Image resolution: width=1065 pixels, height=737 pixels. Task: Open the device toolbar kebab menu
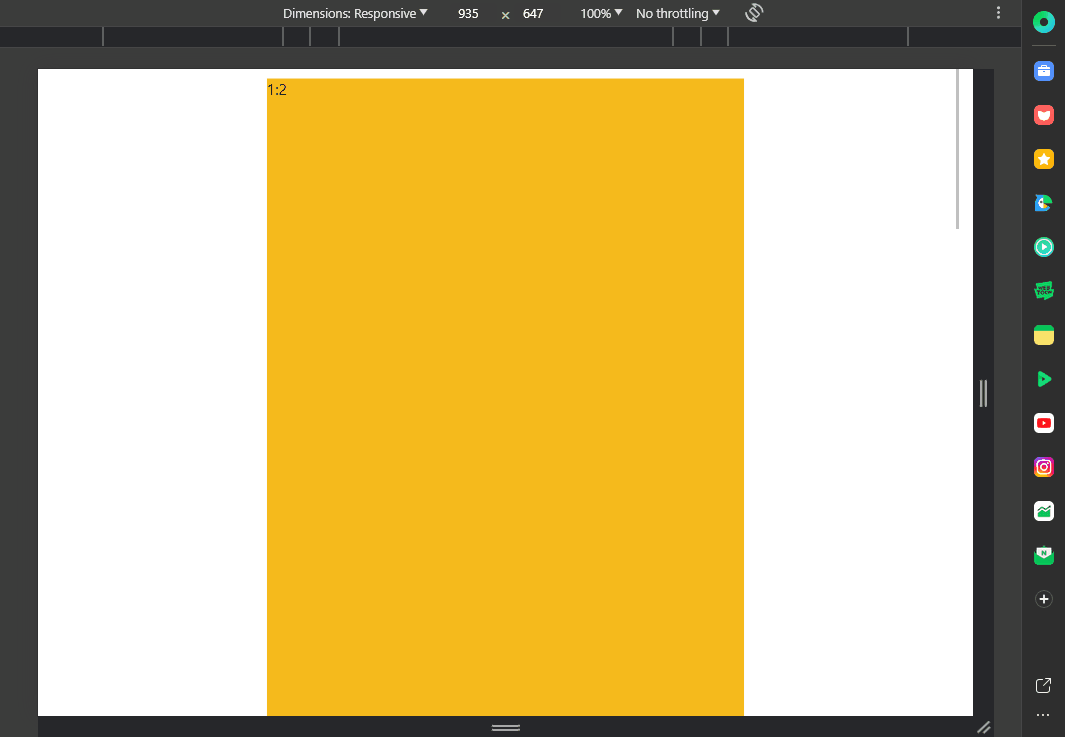(998, 13)
